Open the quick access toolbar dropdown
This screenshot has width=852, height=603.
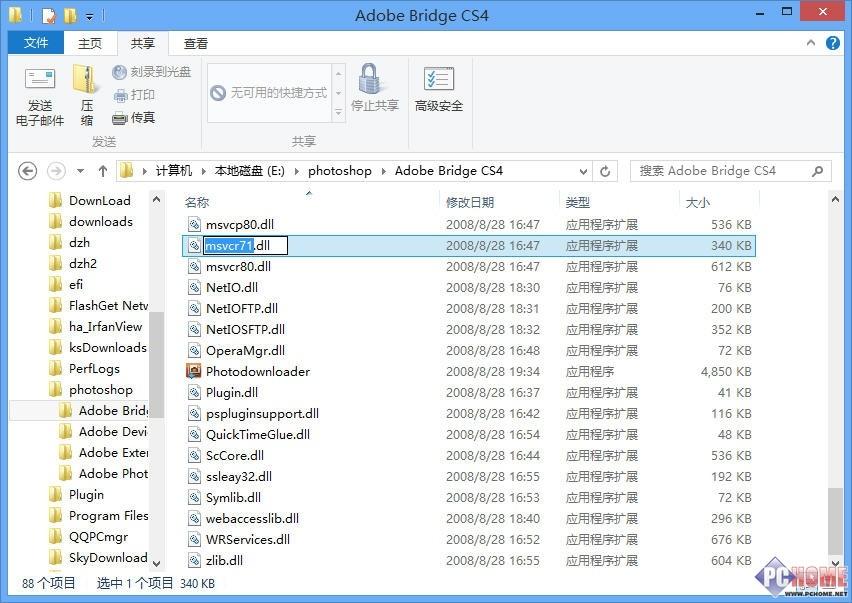90,16
